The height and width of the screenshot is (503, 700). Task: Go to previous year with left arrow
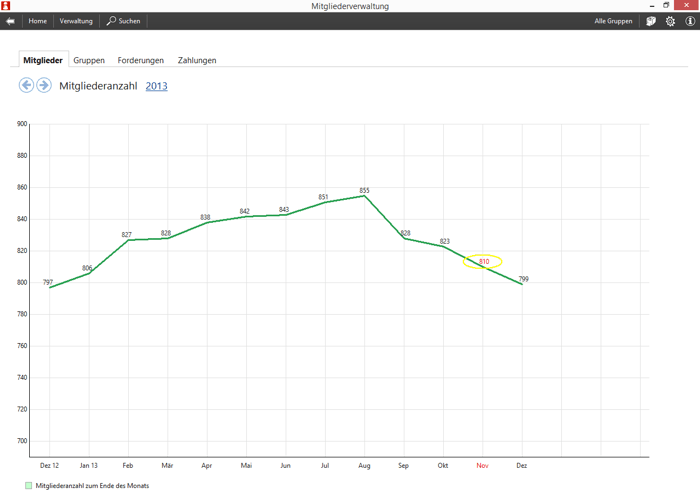27,86
